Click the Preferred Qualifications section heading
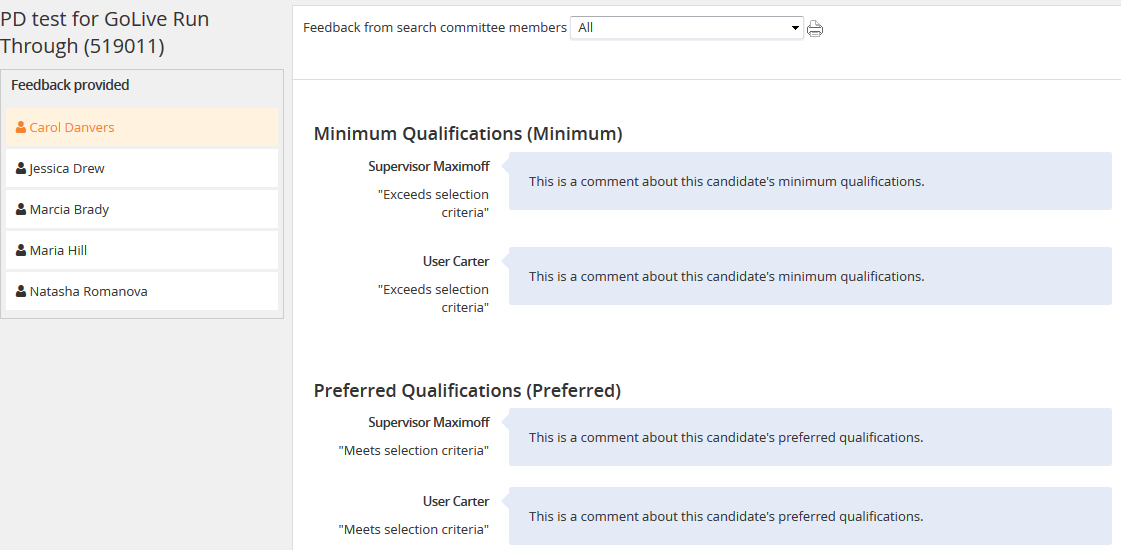Screen dimensions: 1121x550 click(468, 391)
